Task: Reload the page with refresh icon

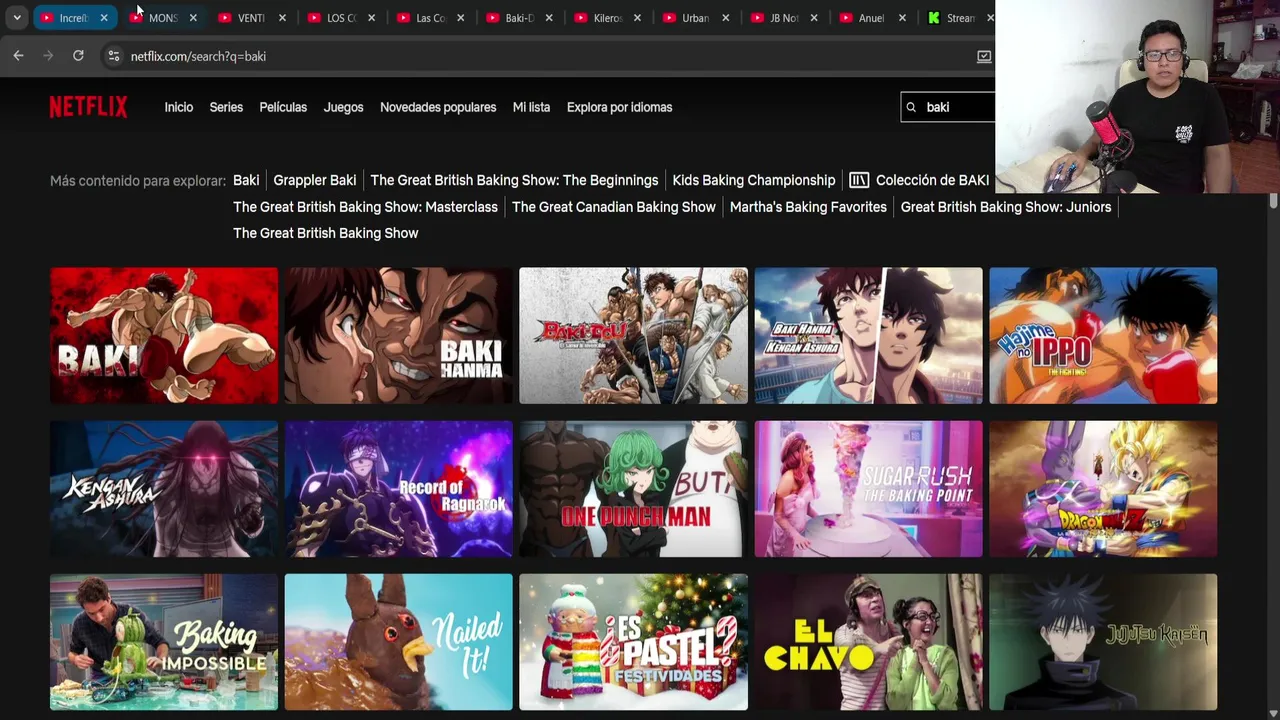Action: click(x=78, y=56)
